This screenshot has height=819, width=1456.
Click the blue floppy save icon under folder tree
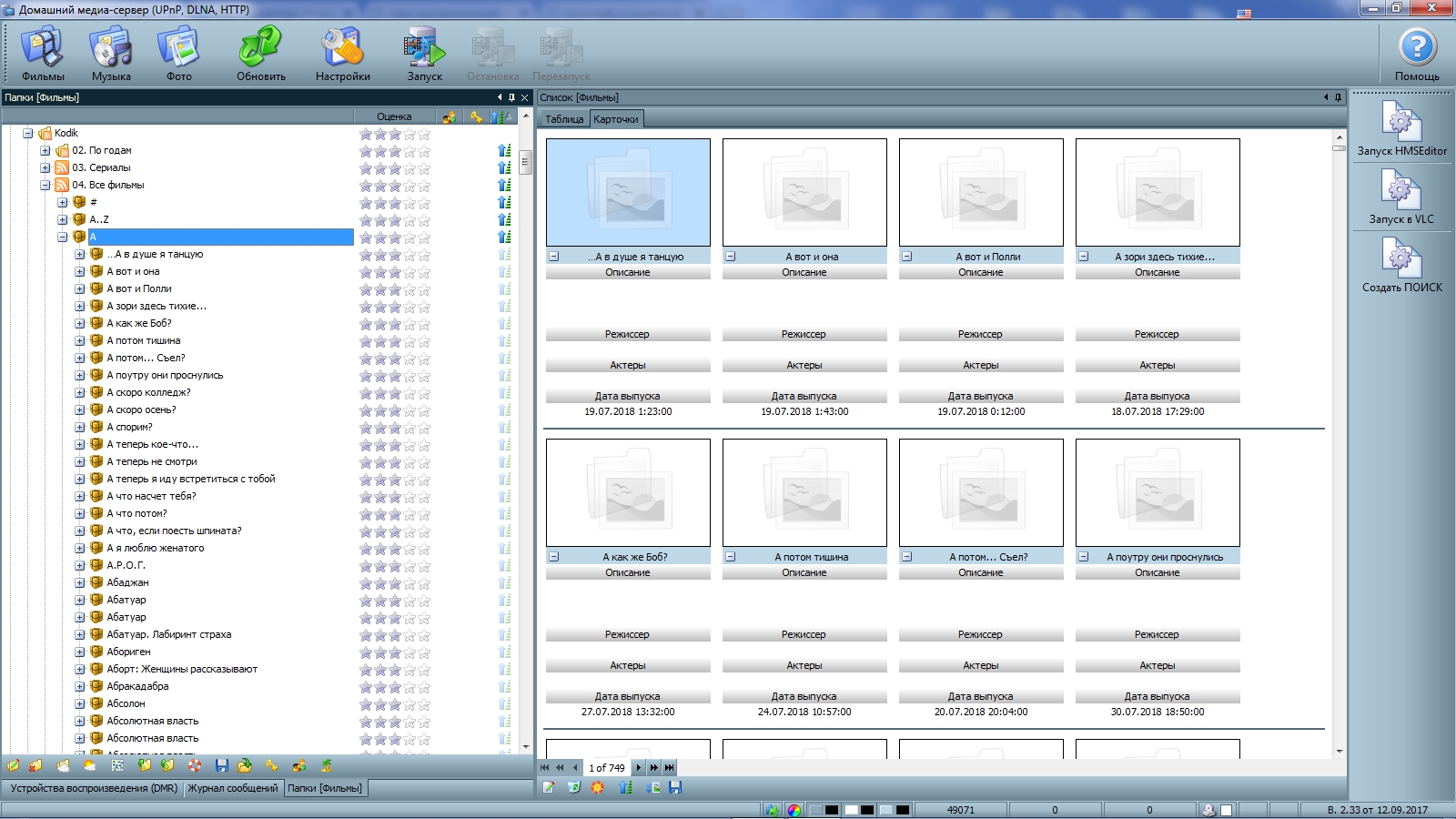tap(222, 766)
